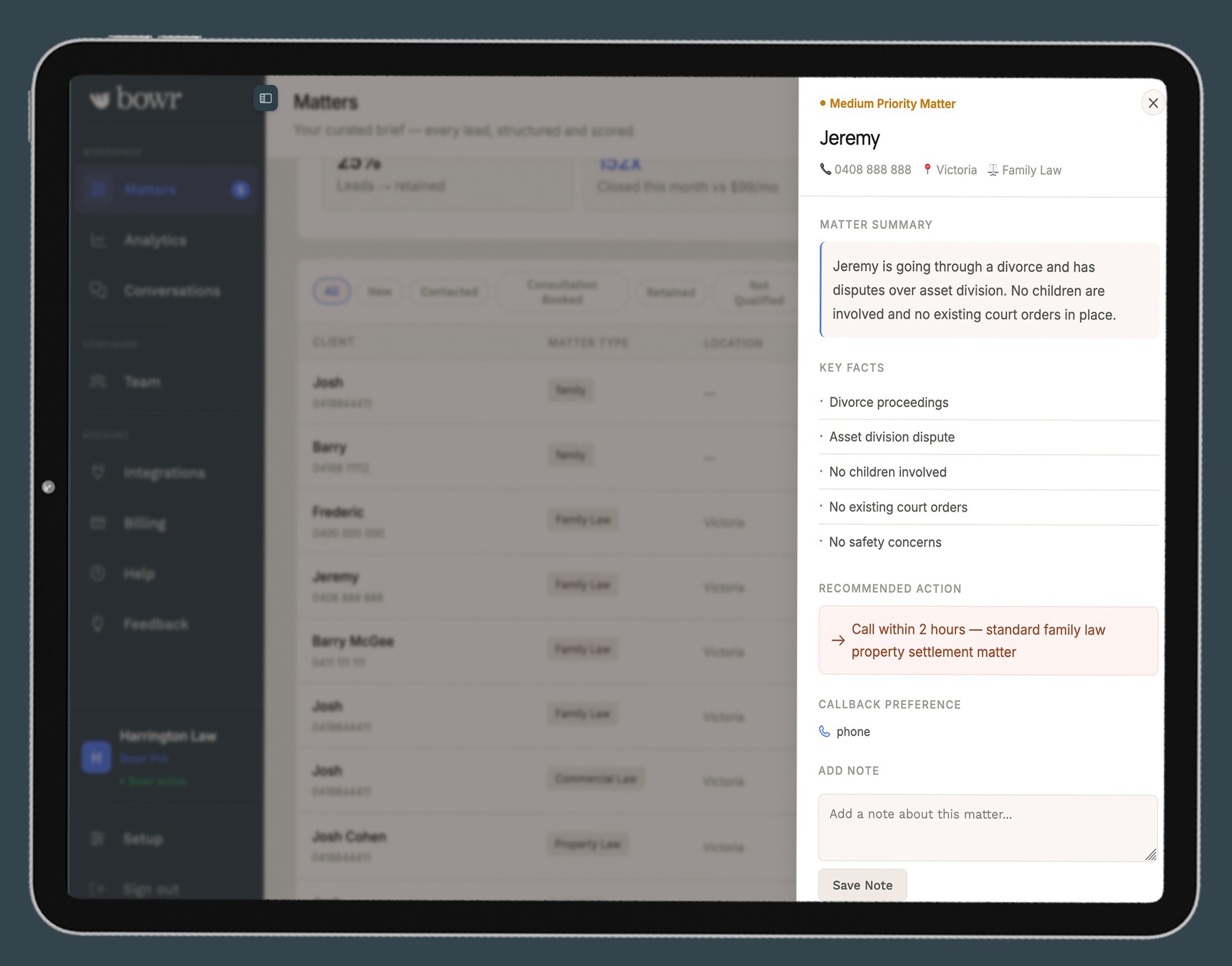Click the Conversations chat icon in sidebar

(98, 290)
